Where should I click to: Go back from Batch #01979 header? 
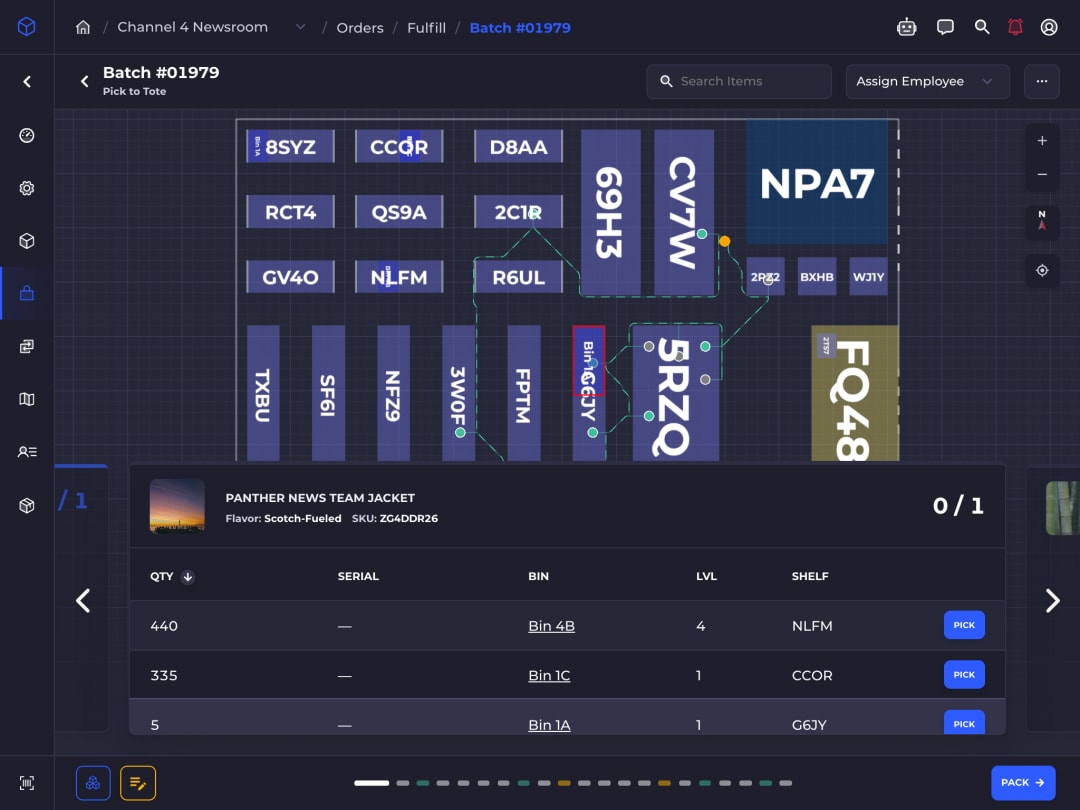click(84, 81)
